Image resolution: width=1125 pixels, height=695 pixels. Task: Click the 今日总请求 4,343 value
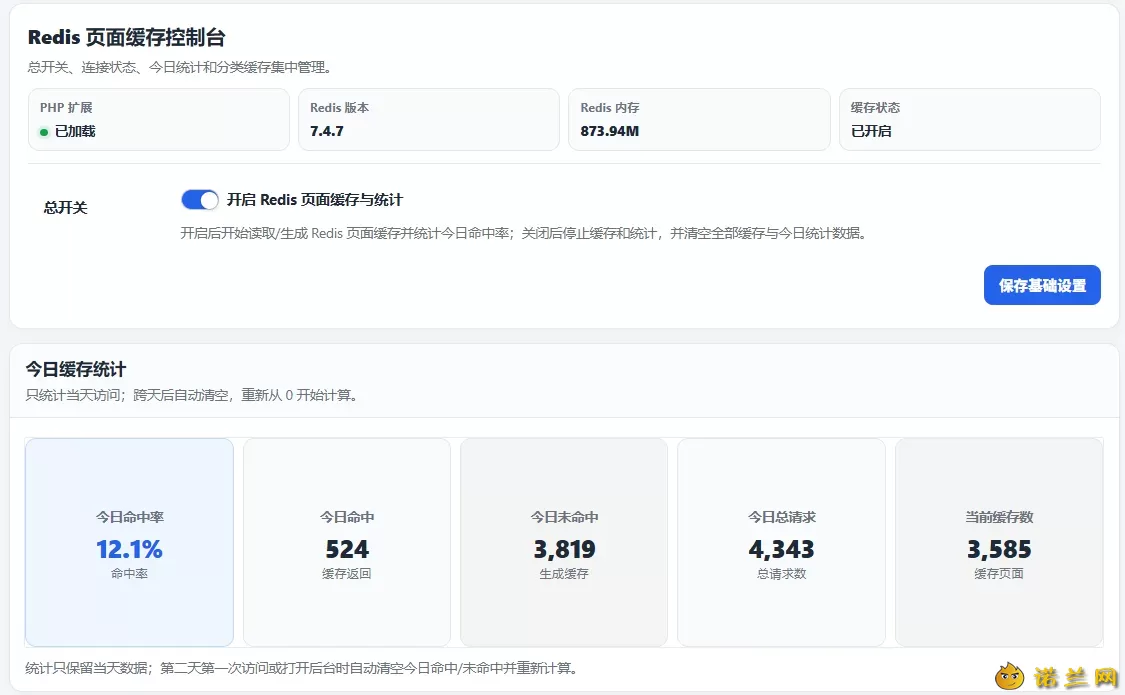pos(781,549)
